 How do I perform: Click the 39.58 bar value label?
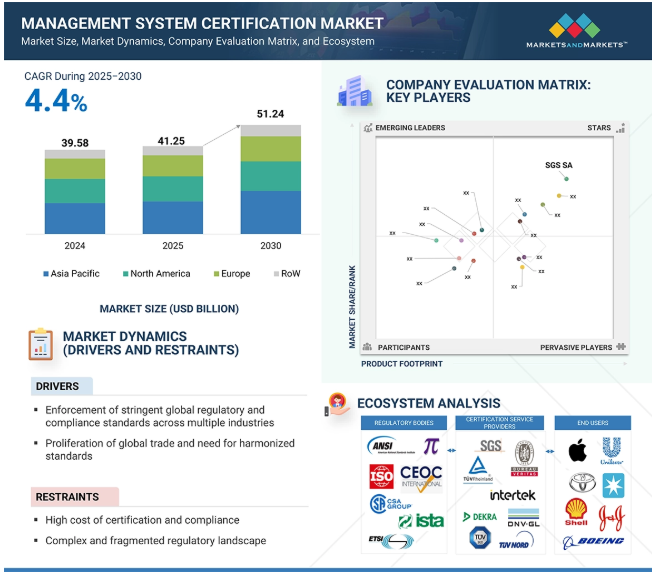tap(75, 143)
